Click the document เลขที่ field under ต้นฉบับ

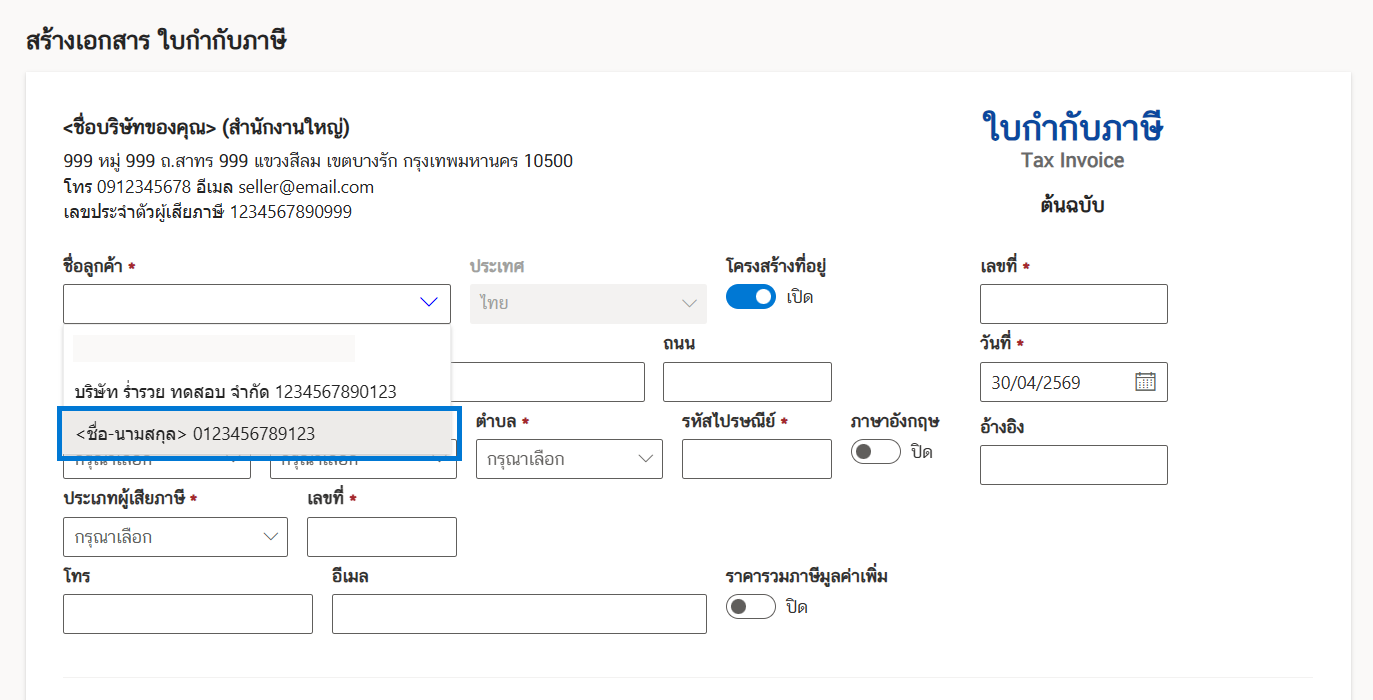[1073, 304]
